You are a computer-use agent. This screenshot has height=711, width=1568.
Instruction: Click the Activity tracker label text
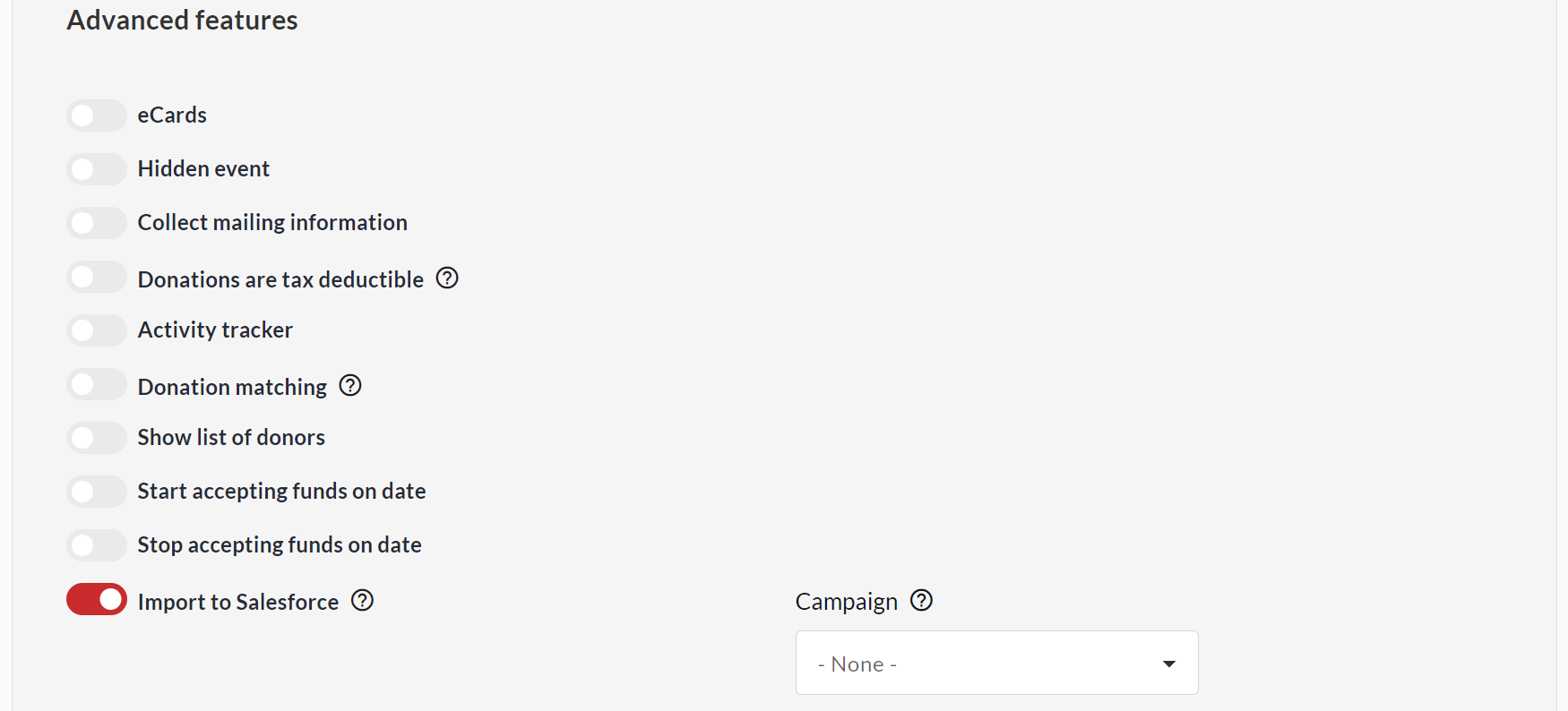point(215,330)
